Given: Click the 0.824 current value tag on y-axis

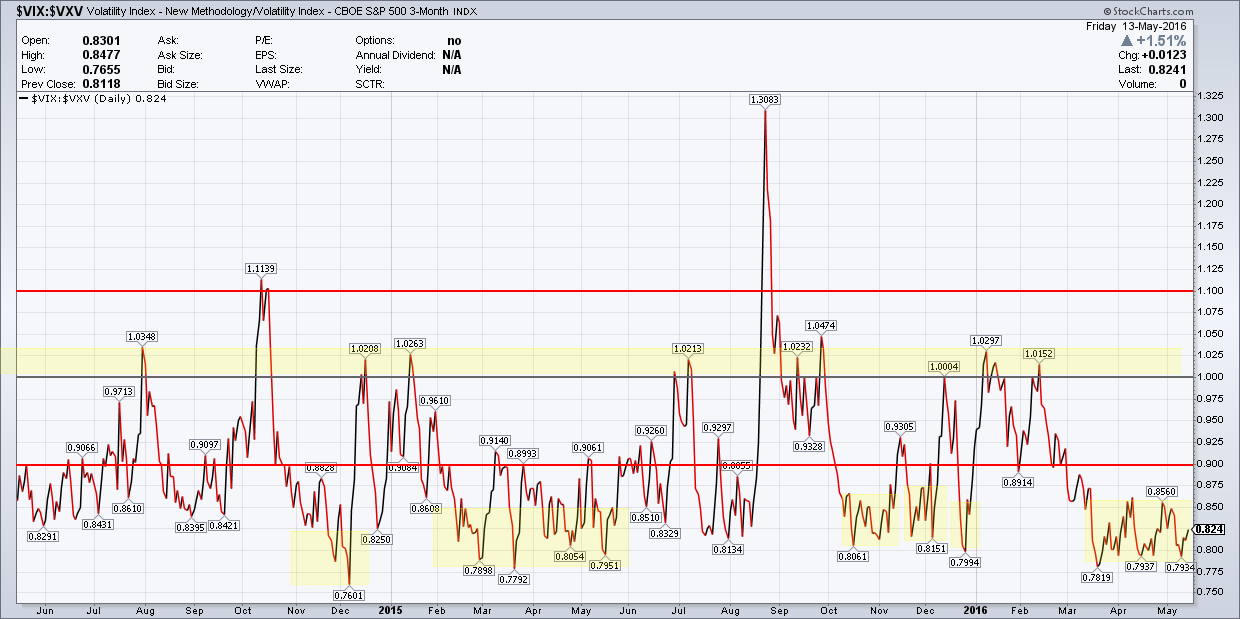Looking at the screenshot, I should 1207,529.
